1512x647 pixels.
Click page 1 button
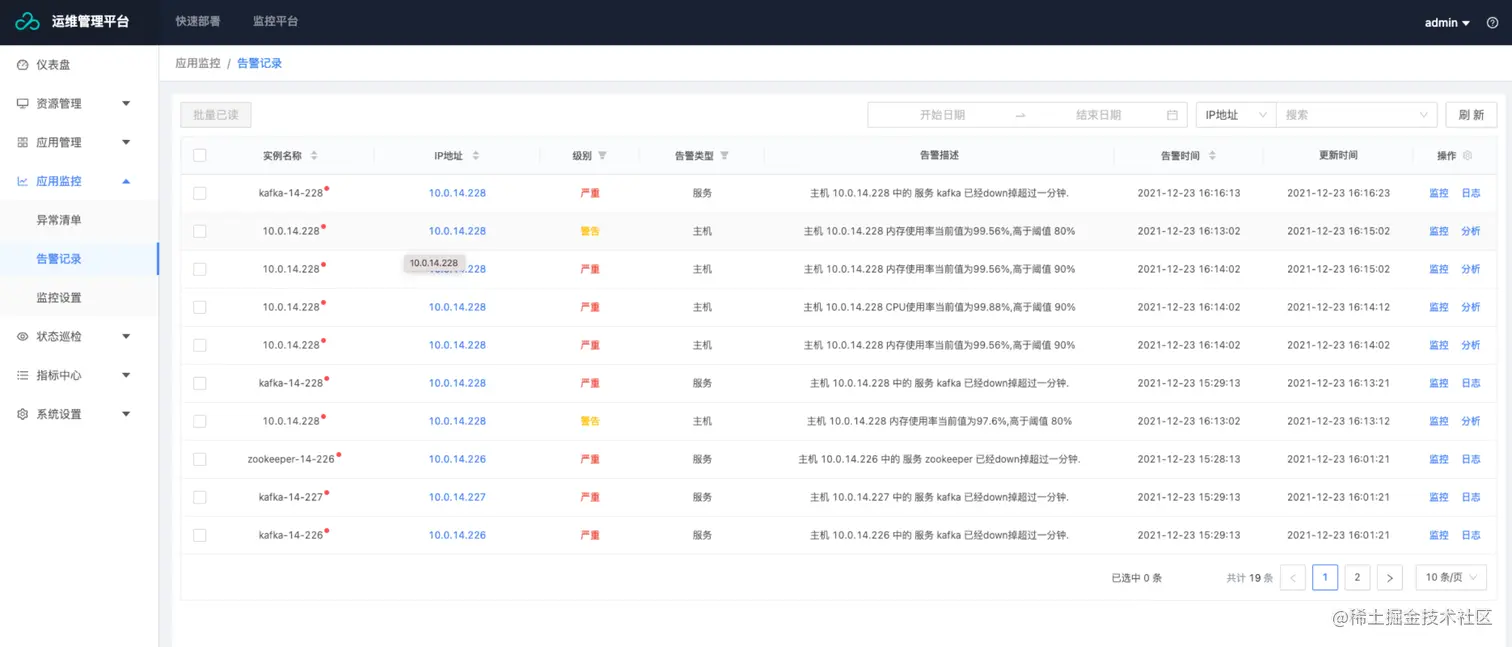coord(1325,578)
